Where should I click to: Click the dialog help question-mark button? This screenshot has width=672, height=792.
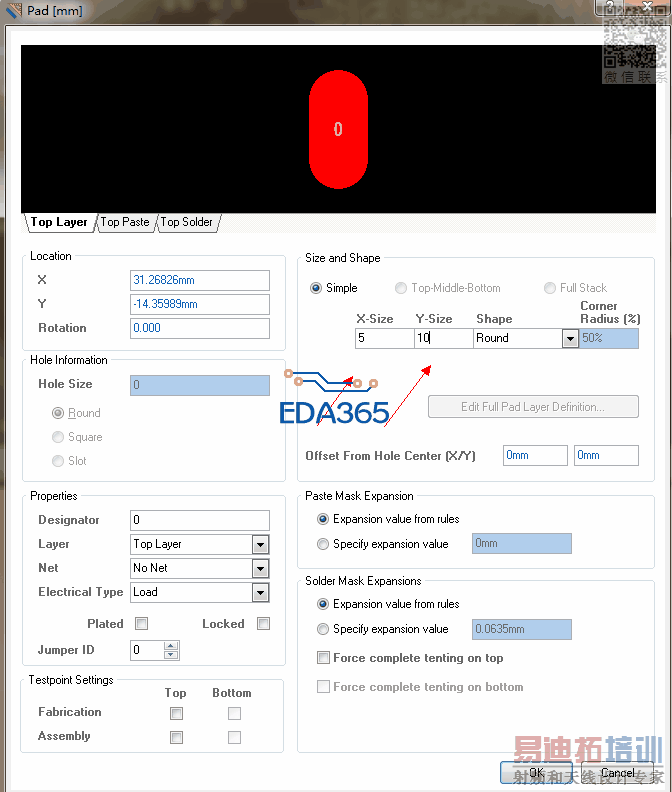pos(610,6)
